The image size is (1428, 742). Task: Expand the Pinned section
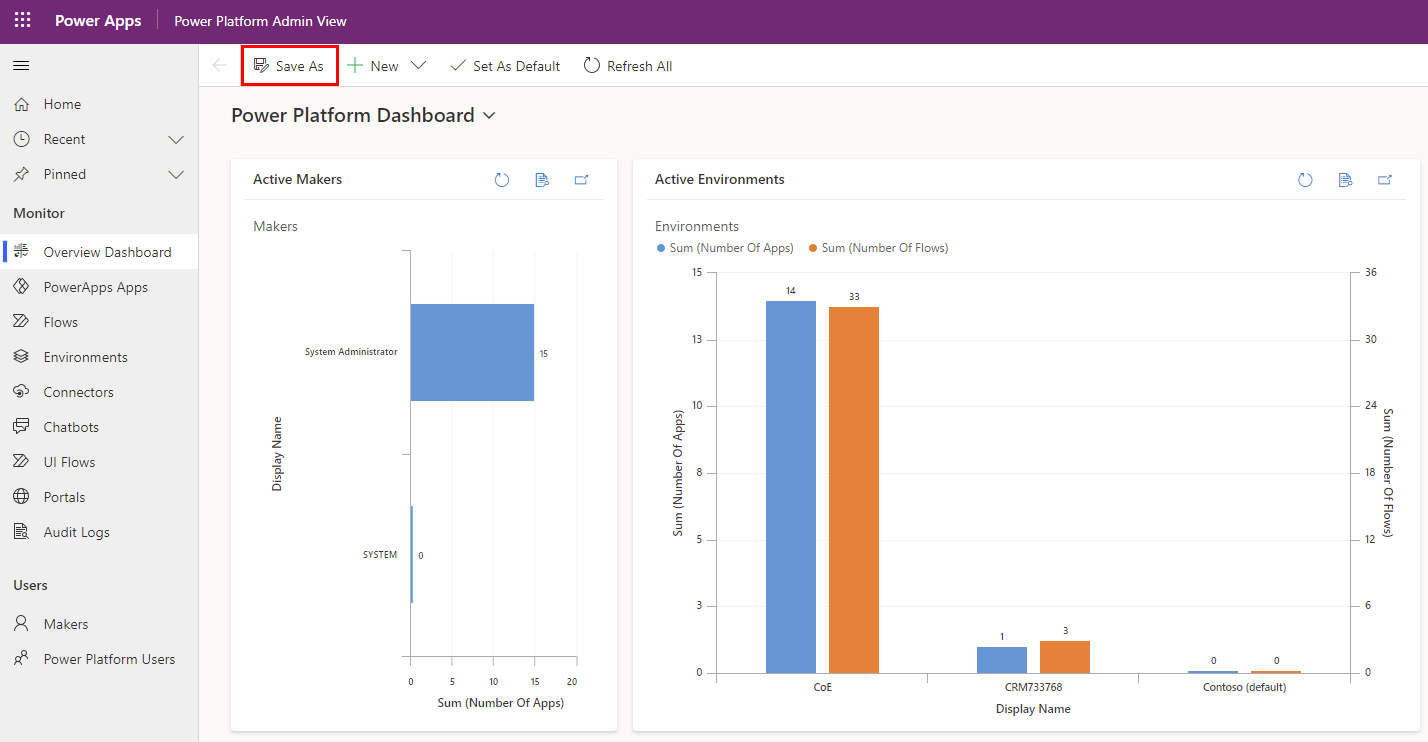point(176,173)
